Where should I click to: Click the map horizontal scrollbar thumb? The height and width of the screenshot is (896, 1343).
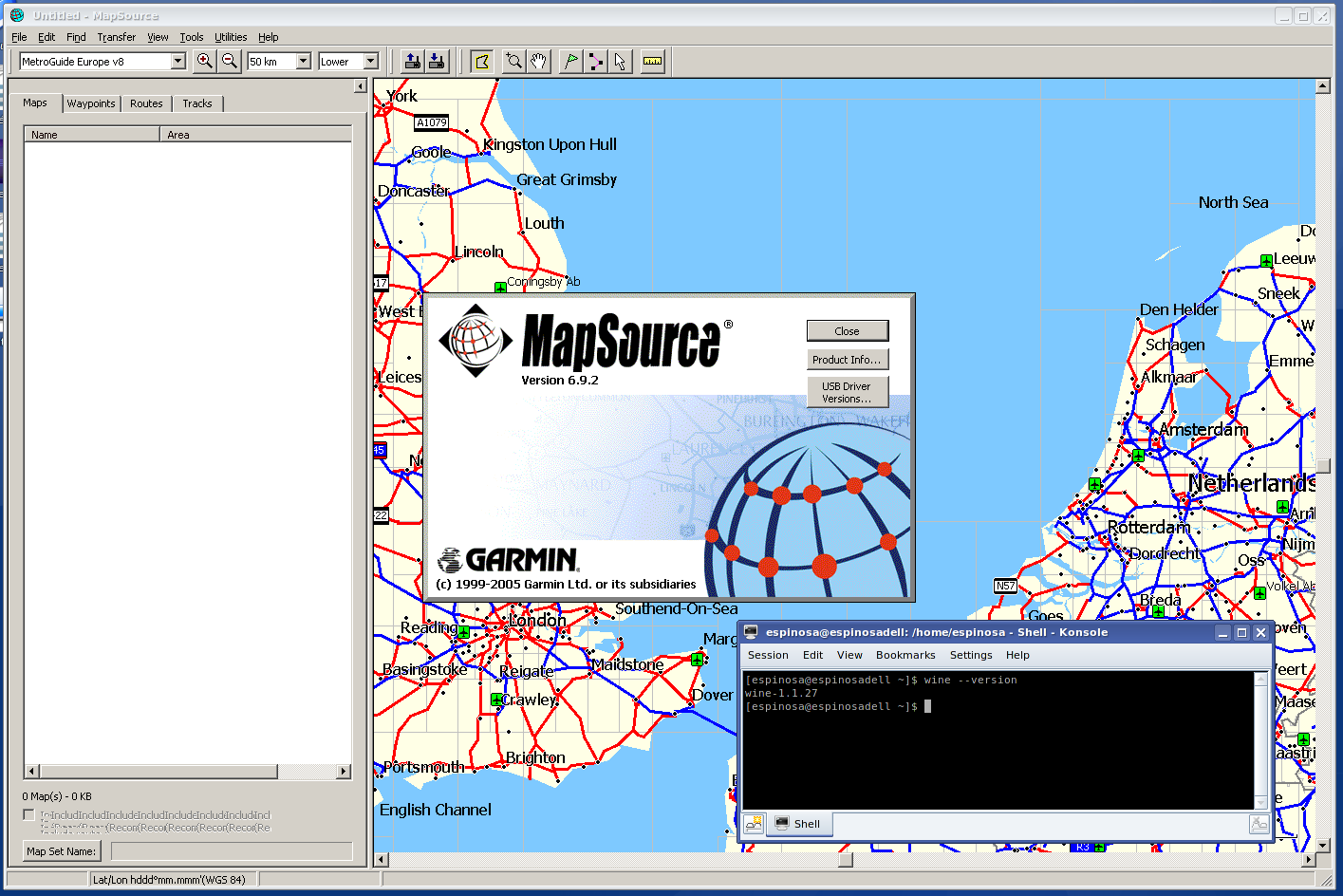[x=846, y=860]
